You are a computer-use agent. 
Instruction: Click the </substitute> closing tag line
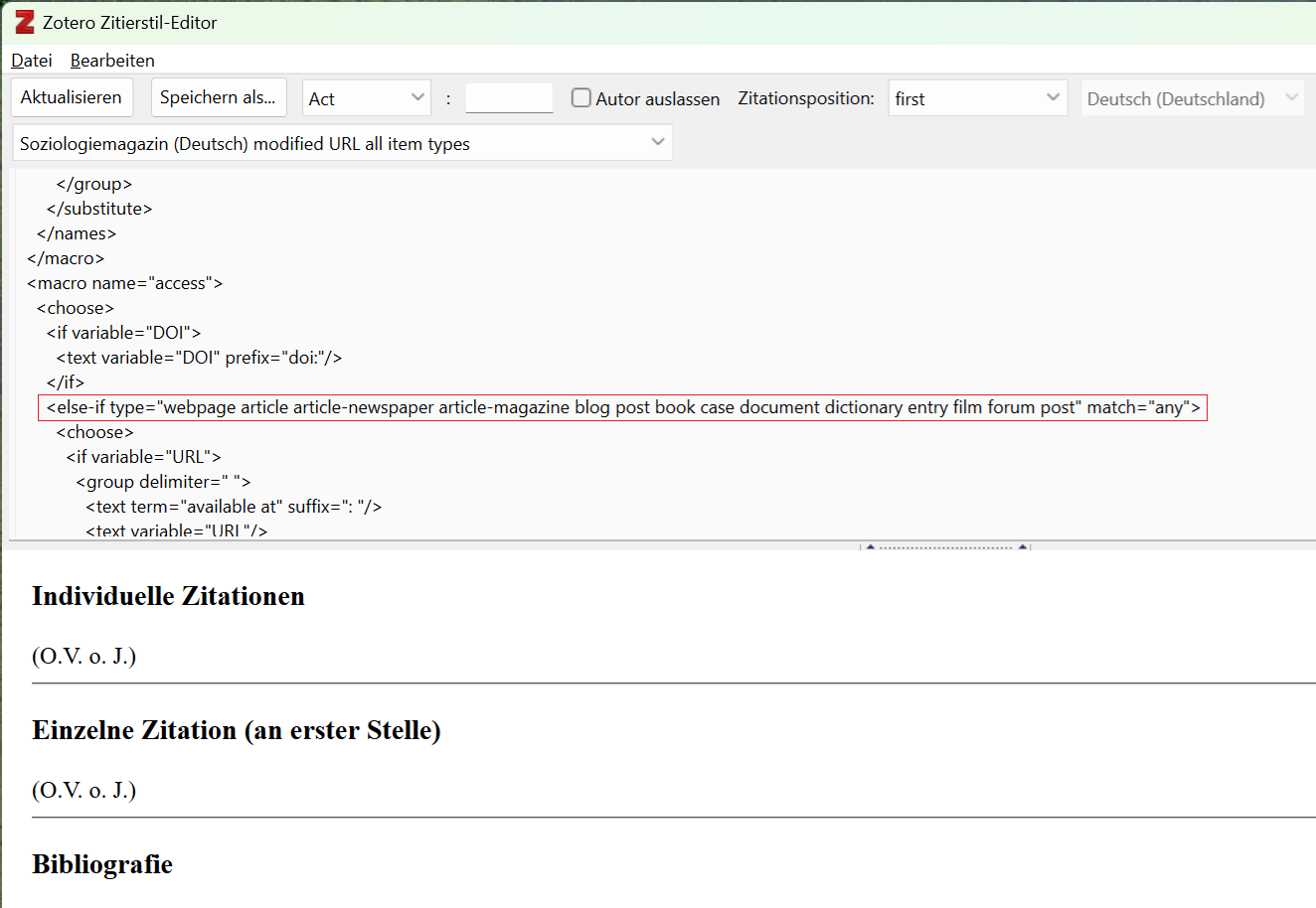pyautogui.click(x=99, y=209)
